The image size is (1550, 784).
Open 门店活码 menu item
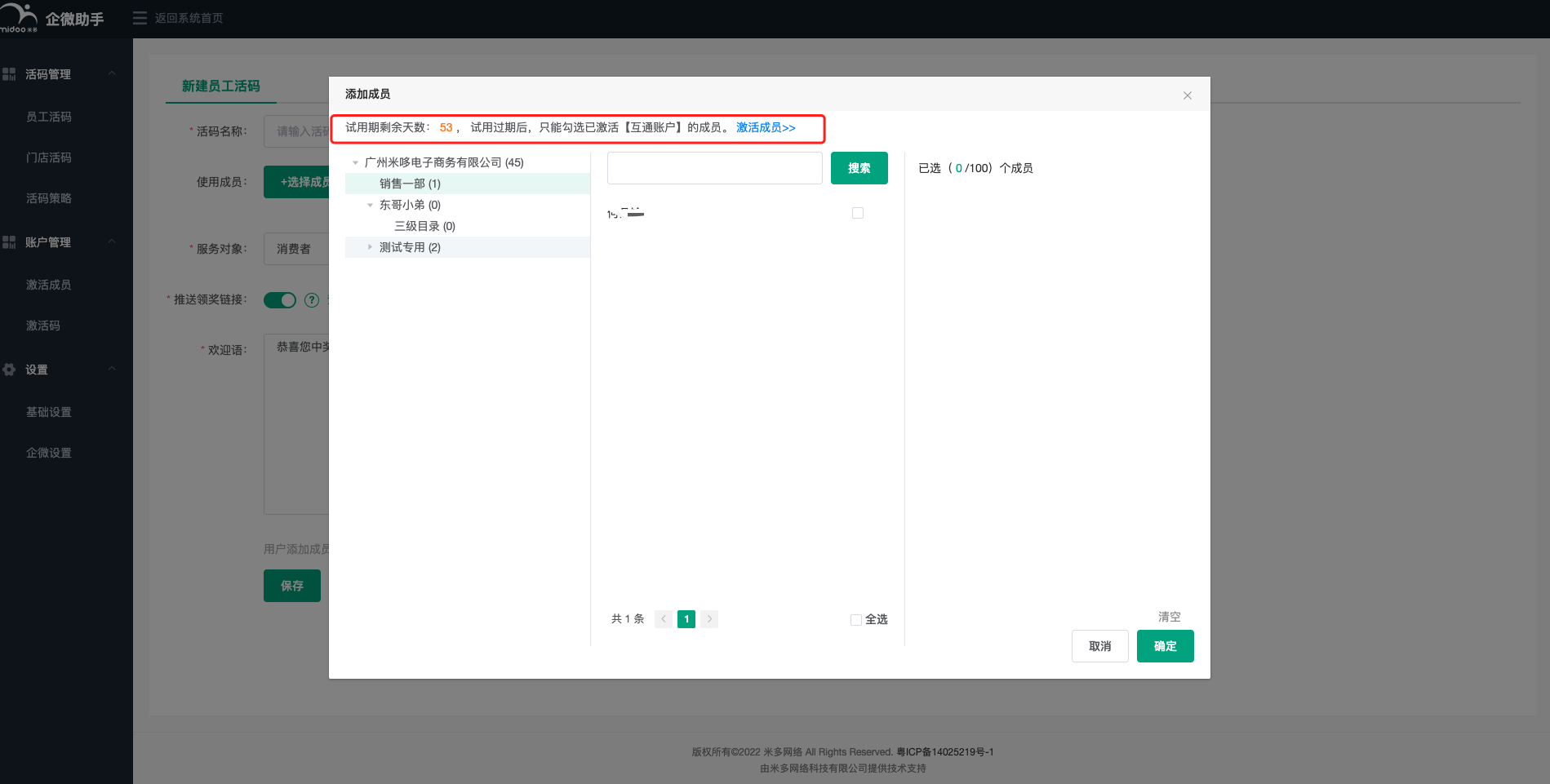pos(49,157)
